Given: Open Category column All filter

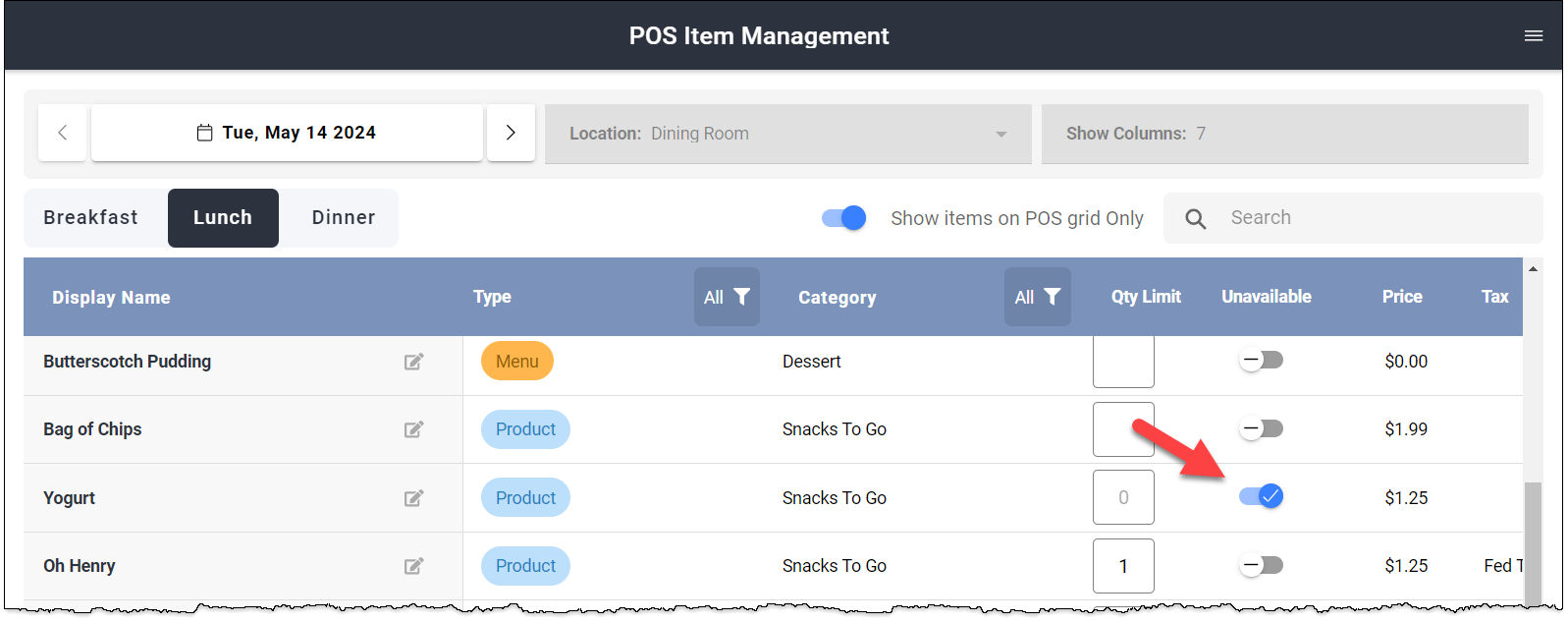Looking at the screenshot, I should pyautogui.click(x=1038, y=297).
